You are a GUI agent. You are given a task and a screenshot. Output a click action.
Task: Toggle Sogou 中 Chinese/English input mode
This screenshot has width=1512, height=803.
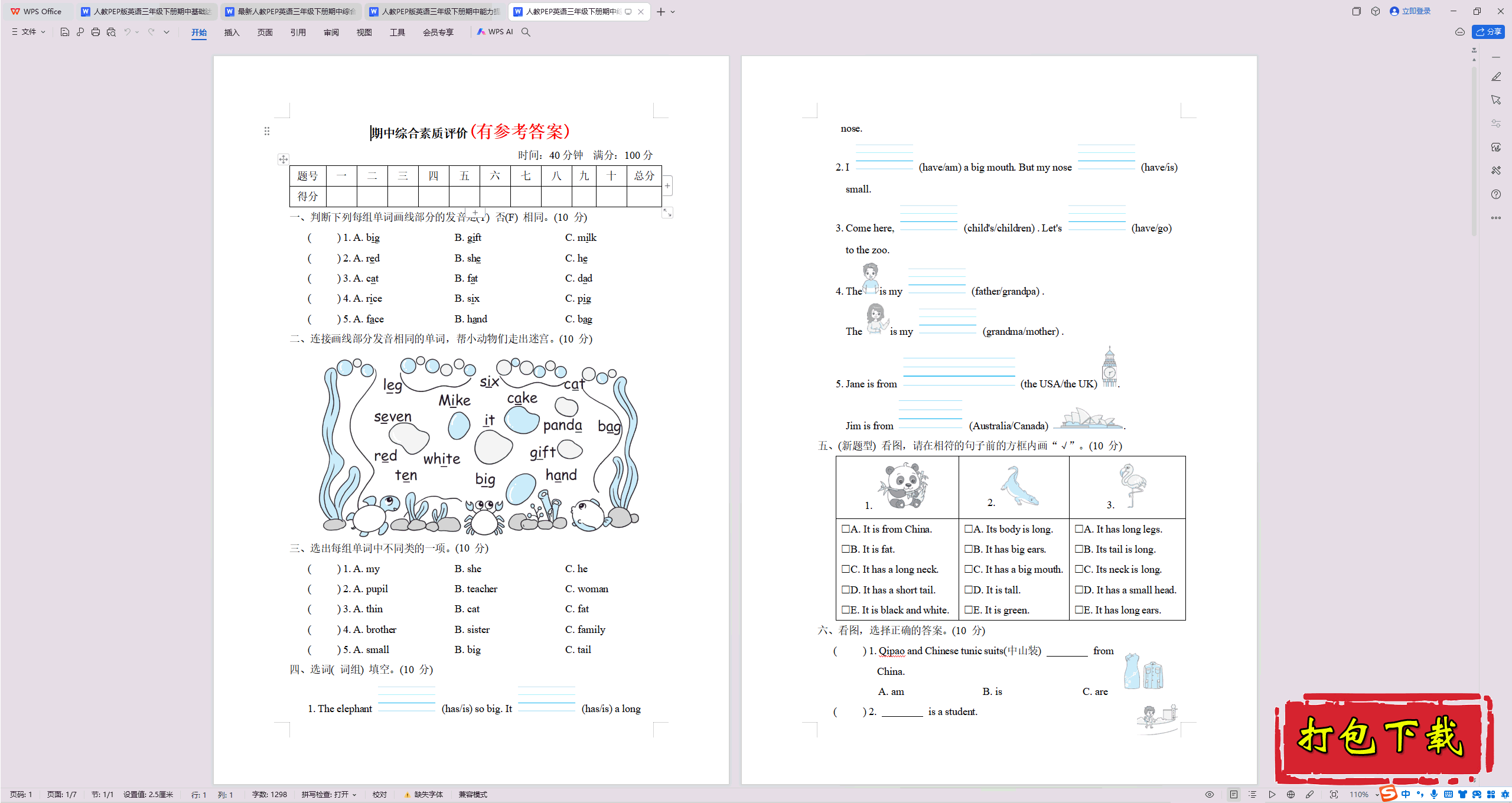click(x=1406, y=795)
